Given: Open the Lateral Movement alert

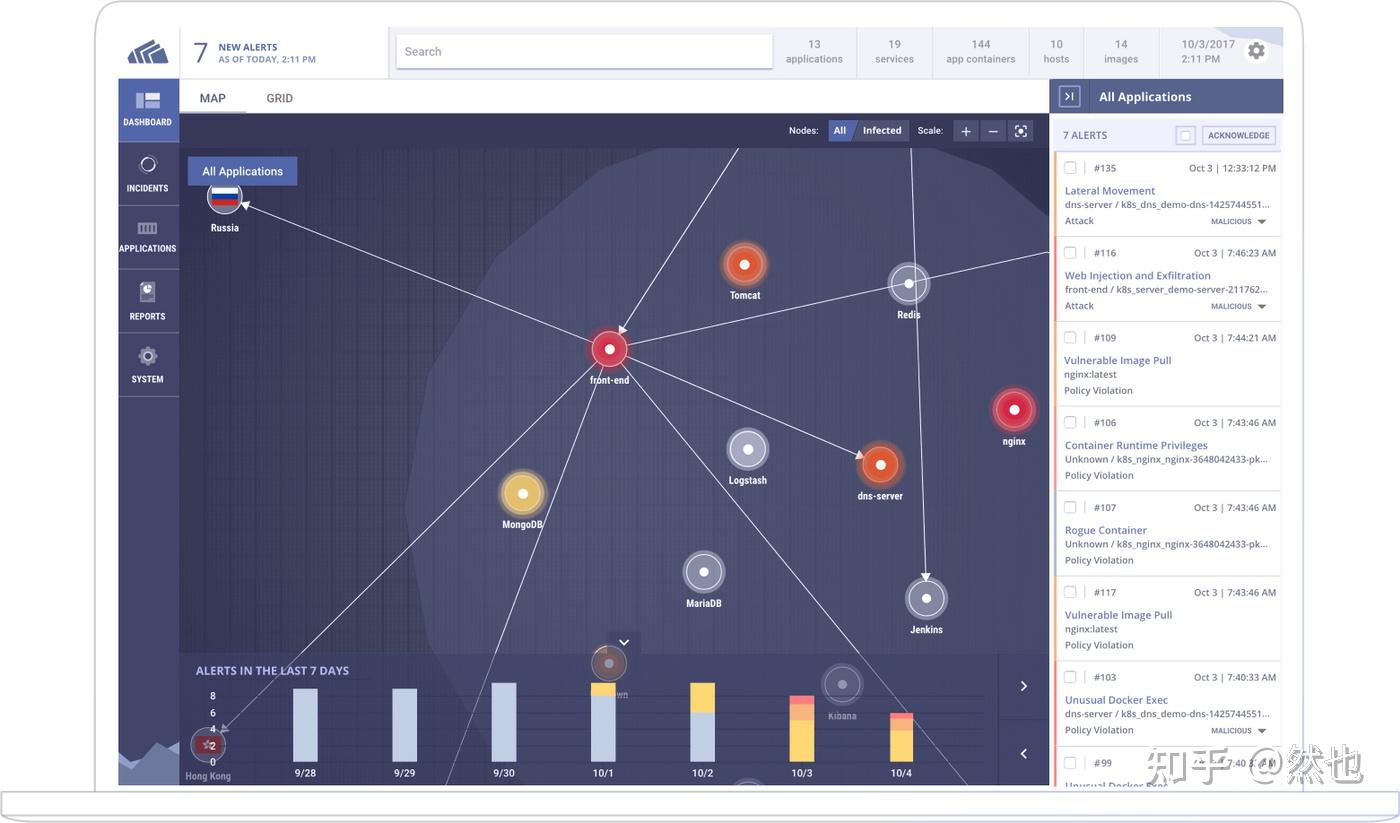Looking at the screenshot, I should [1110, 191].
